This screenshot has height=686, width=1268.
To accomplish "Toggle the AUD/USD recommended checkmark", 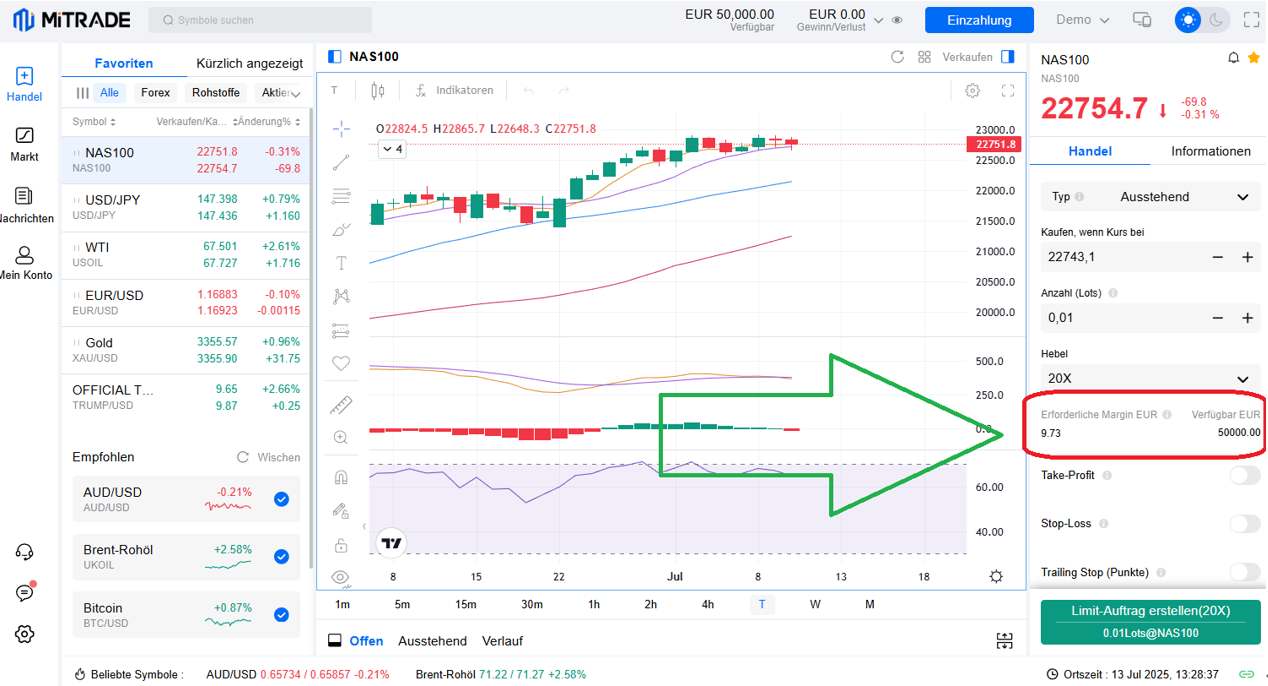I will [281, 499].
